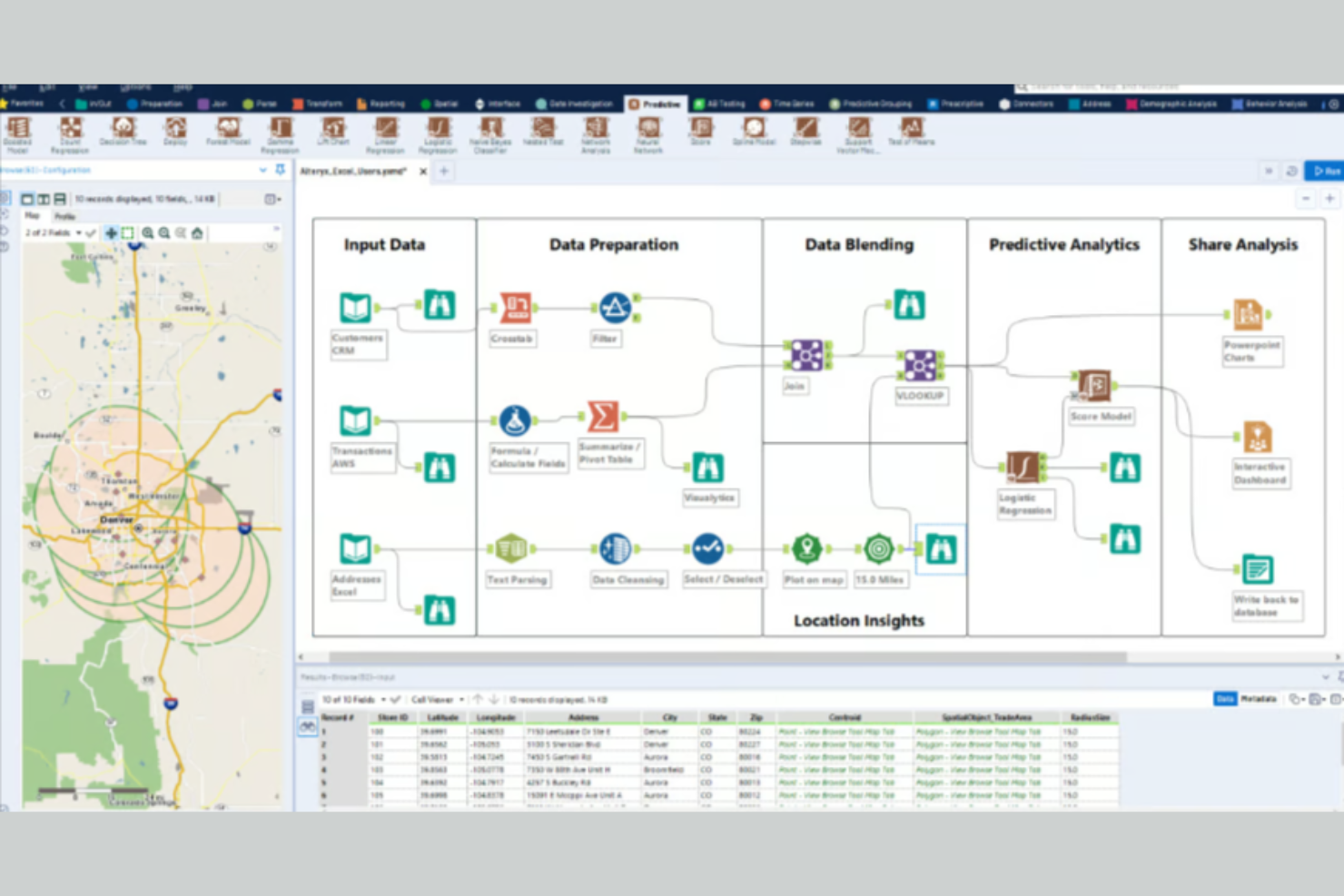Click the Plot on map node
This screenshot has height=896, width=1344.
tap(806, 548)
